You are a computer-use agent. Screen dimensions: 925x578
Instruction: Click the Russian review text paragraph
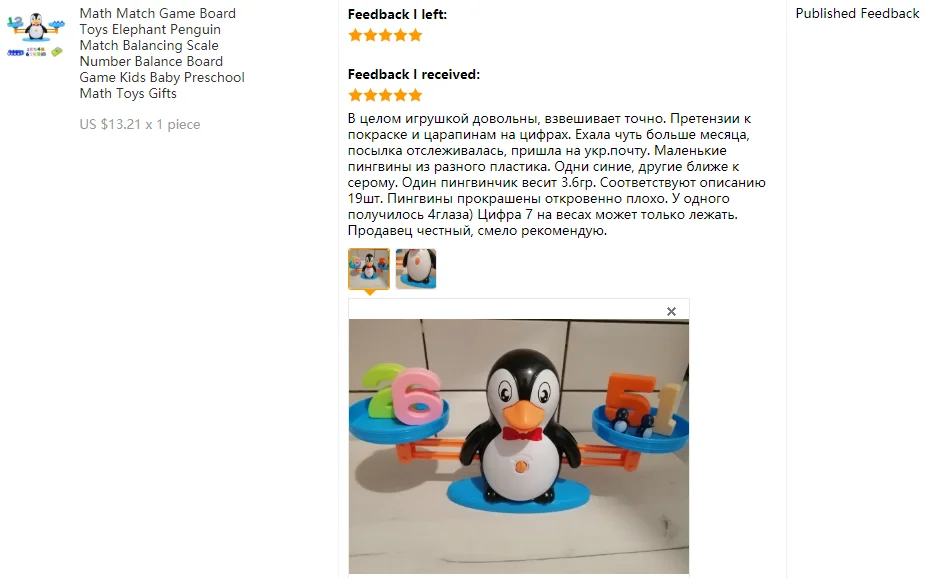pos(556,175)
